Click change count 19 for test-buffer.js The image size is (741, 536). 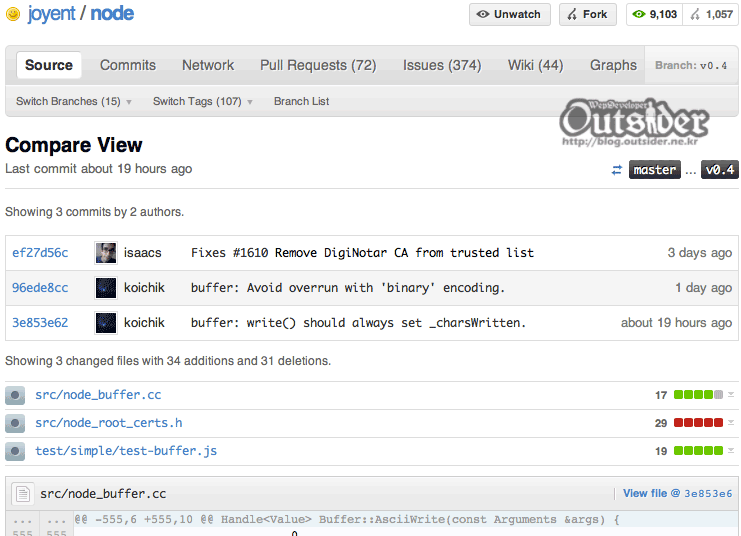661,451
